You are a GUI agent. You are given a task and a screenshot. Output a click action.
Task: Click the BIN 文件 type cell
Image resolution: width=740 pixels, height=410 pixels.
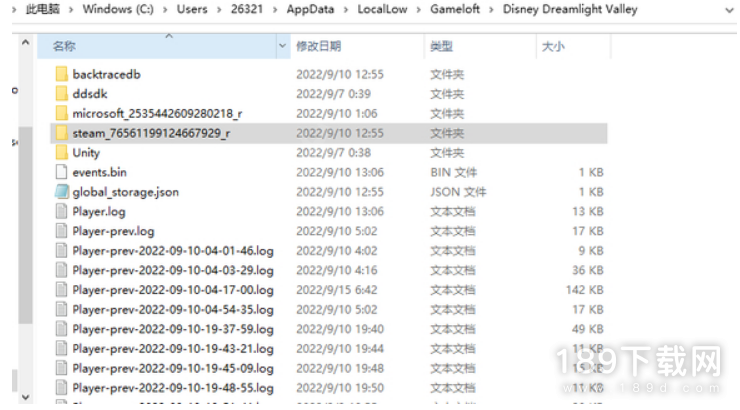454,172
